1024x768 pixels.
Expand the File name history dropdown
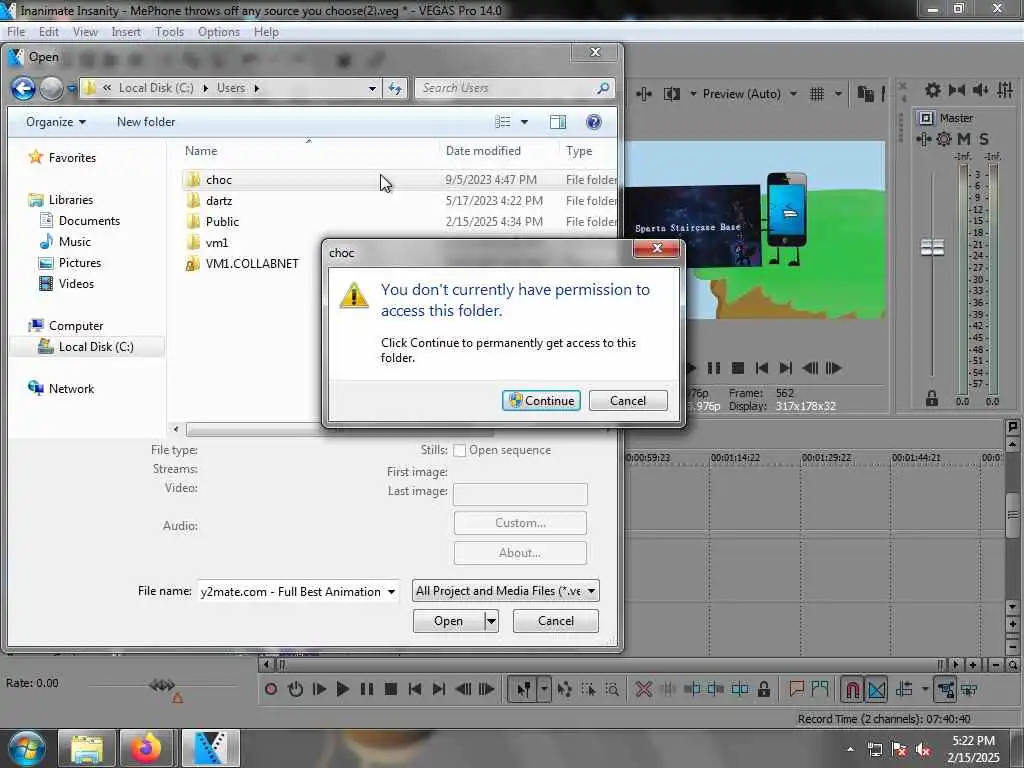(391, 592)
